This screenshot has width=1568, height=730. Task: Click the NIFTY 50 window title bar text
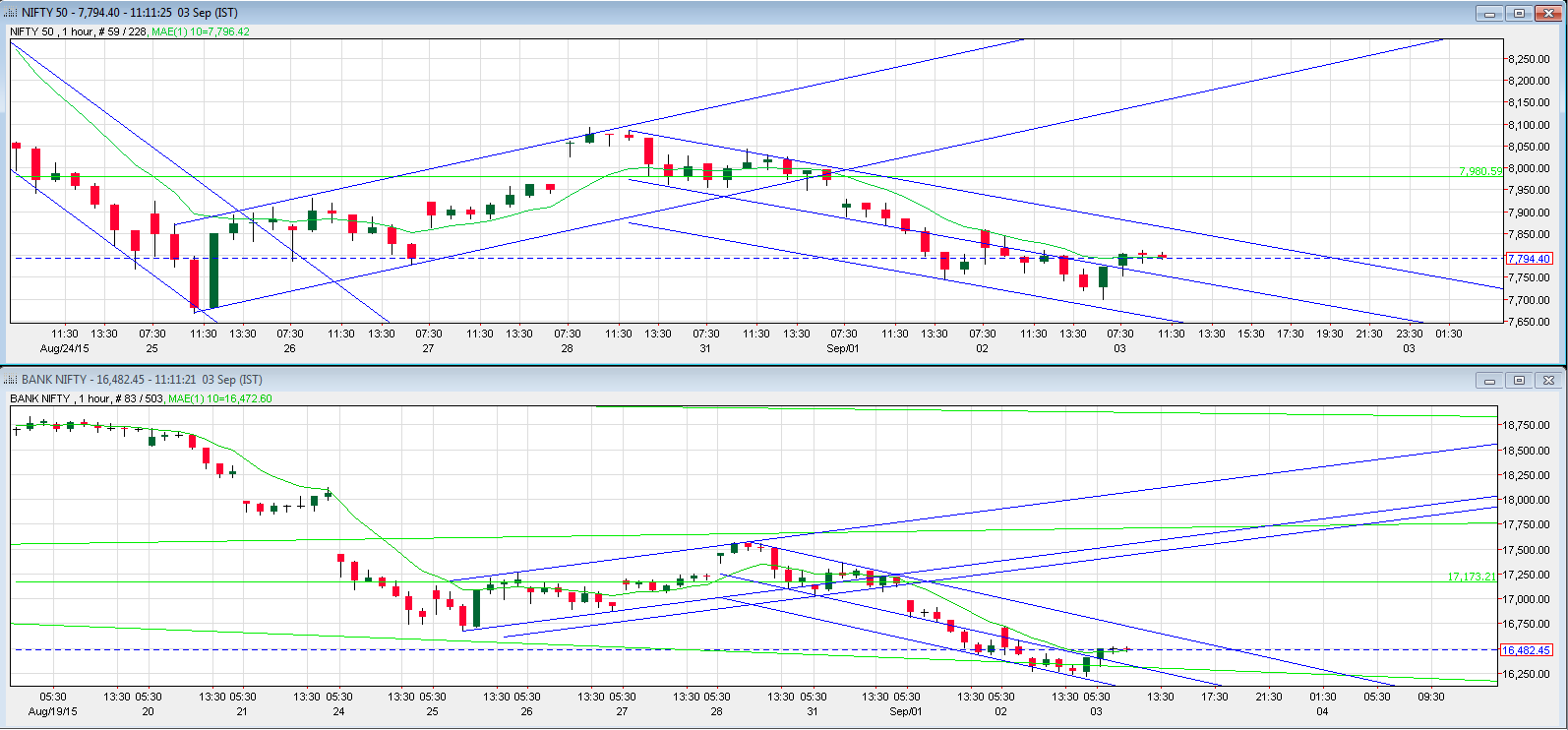point(129,13)
